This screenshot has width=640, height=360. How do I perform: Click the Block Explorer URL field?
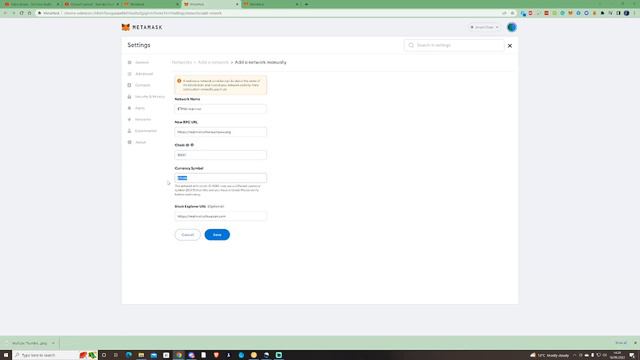pos(220,216)
